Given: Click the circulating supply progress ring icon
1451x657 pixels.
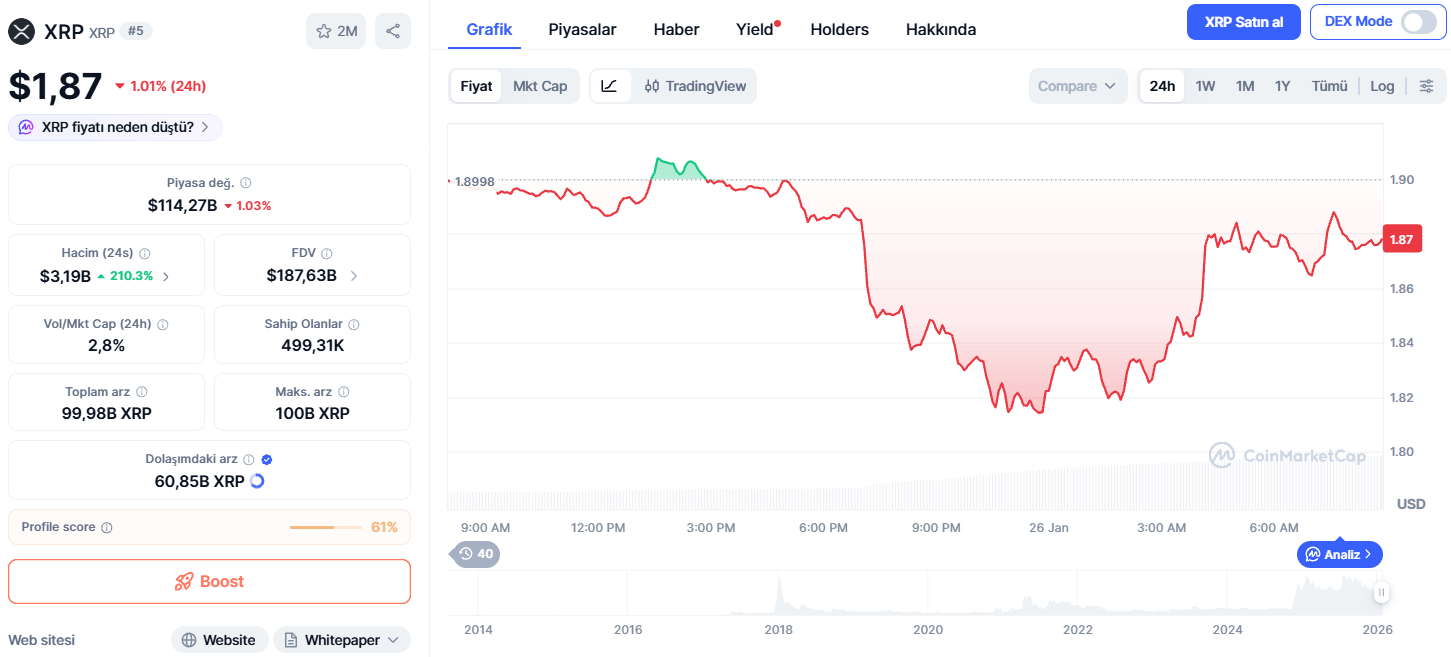Looking at the screenshot, I should click(257, 481).
